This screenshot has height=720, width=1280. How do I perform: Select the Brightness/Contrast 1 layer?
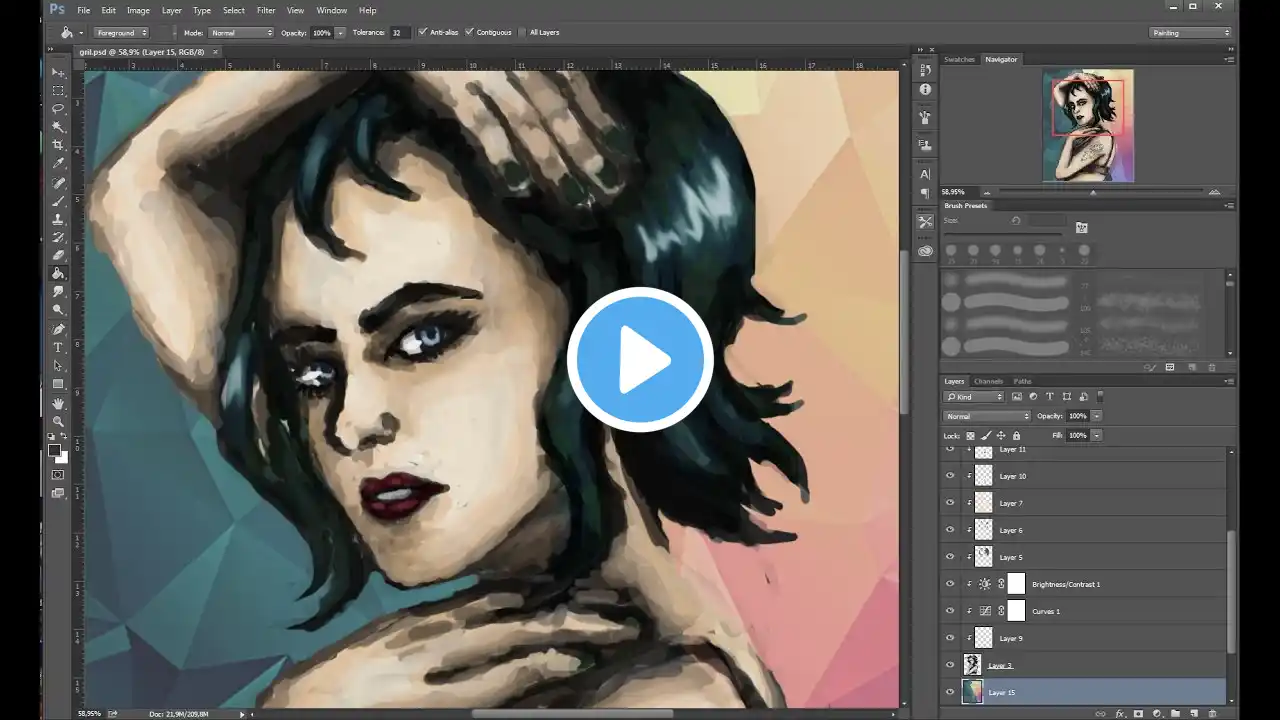(x=1065, y=584)
